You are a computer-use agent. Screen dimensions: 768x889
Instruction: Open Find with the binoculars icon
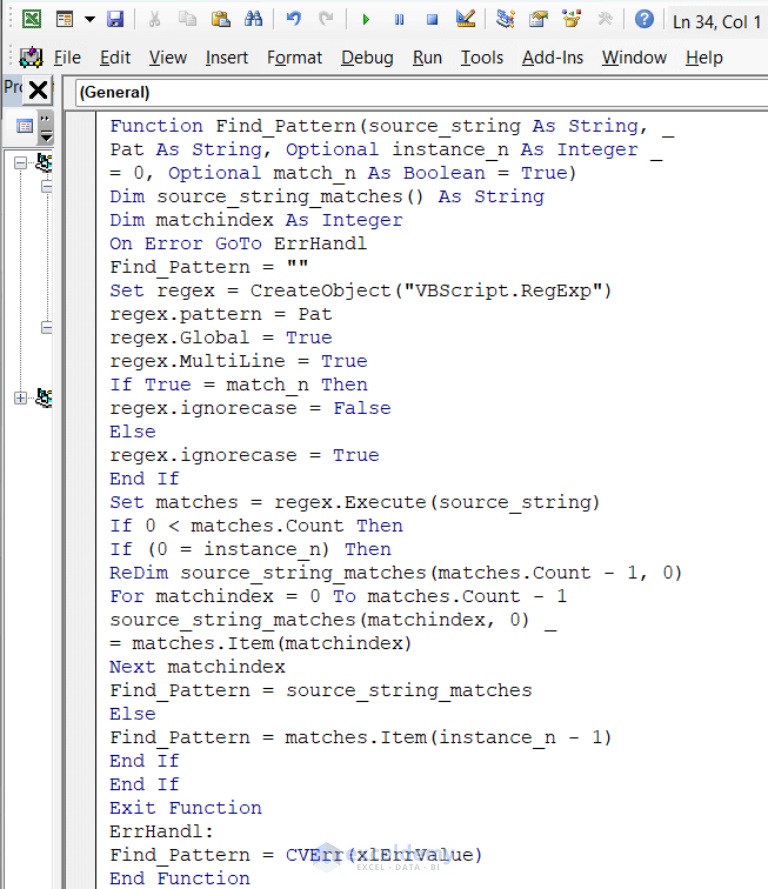[x=253, y=20]
